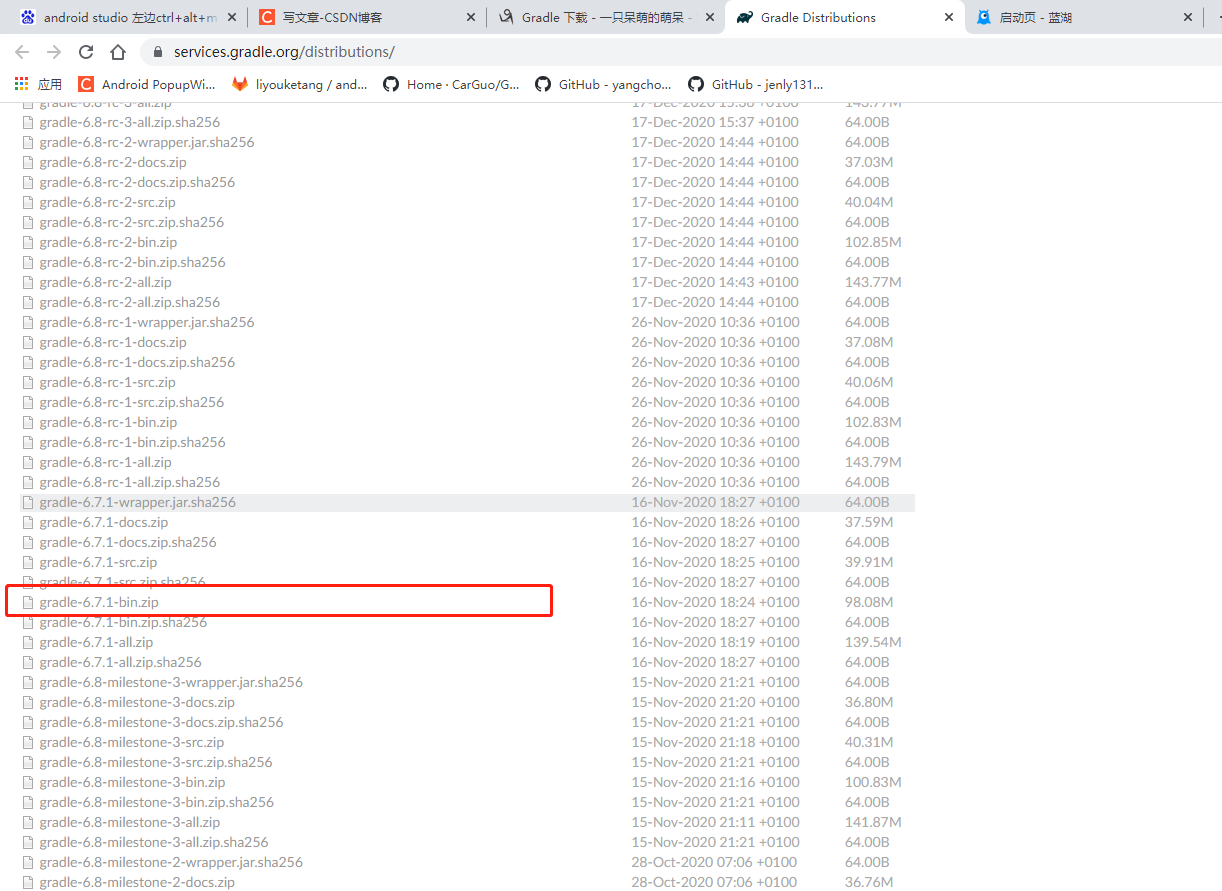Open gradle-6.7.1-docs.zip.sha256 link
Image resolution: width=1222 pixels, height=891 pixels.
(x=128, y=542)
